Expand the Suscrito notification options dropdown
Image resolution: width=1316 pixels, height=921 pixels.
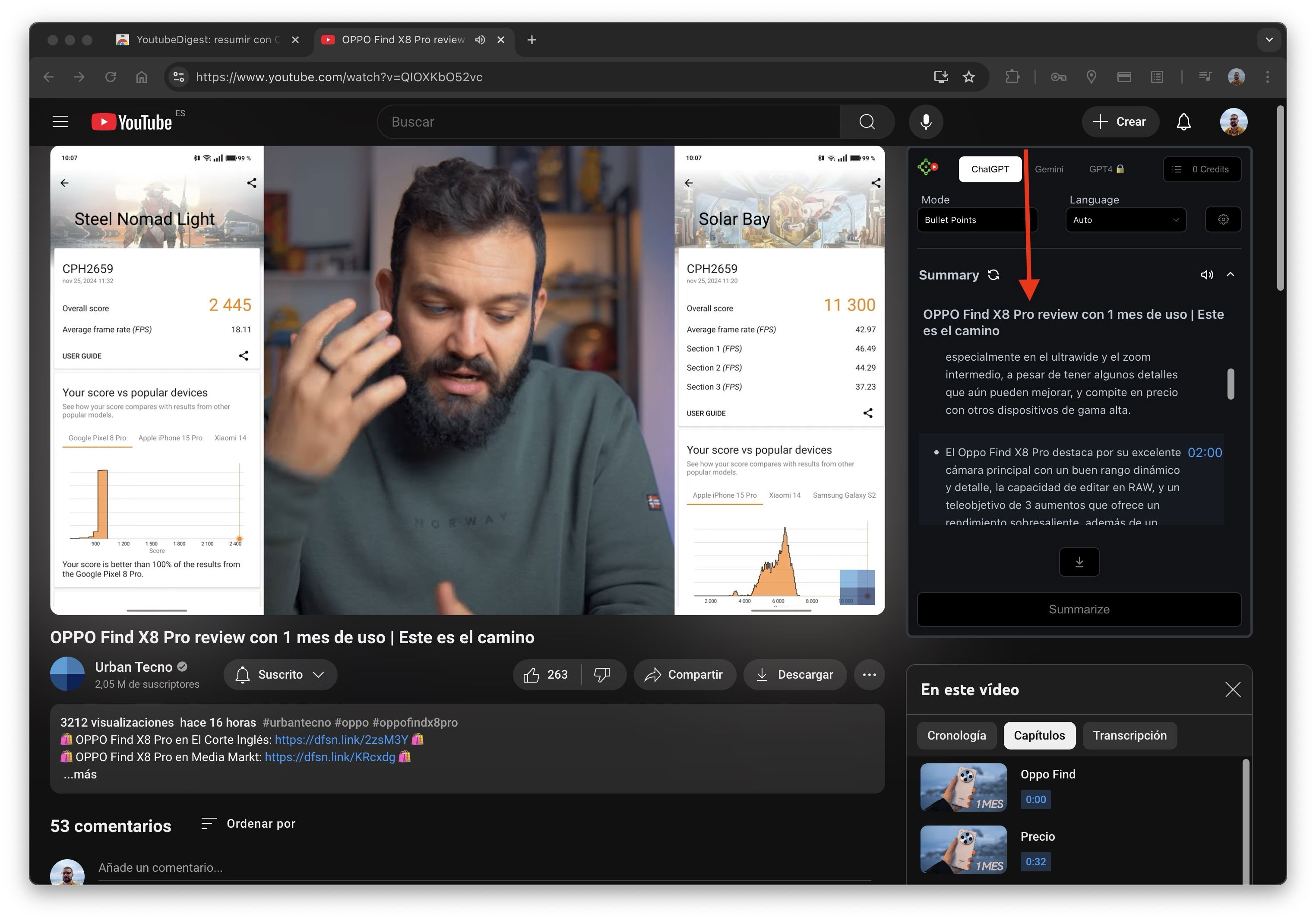click(x=280, y=675)
